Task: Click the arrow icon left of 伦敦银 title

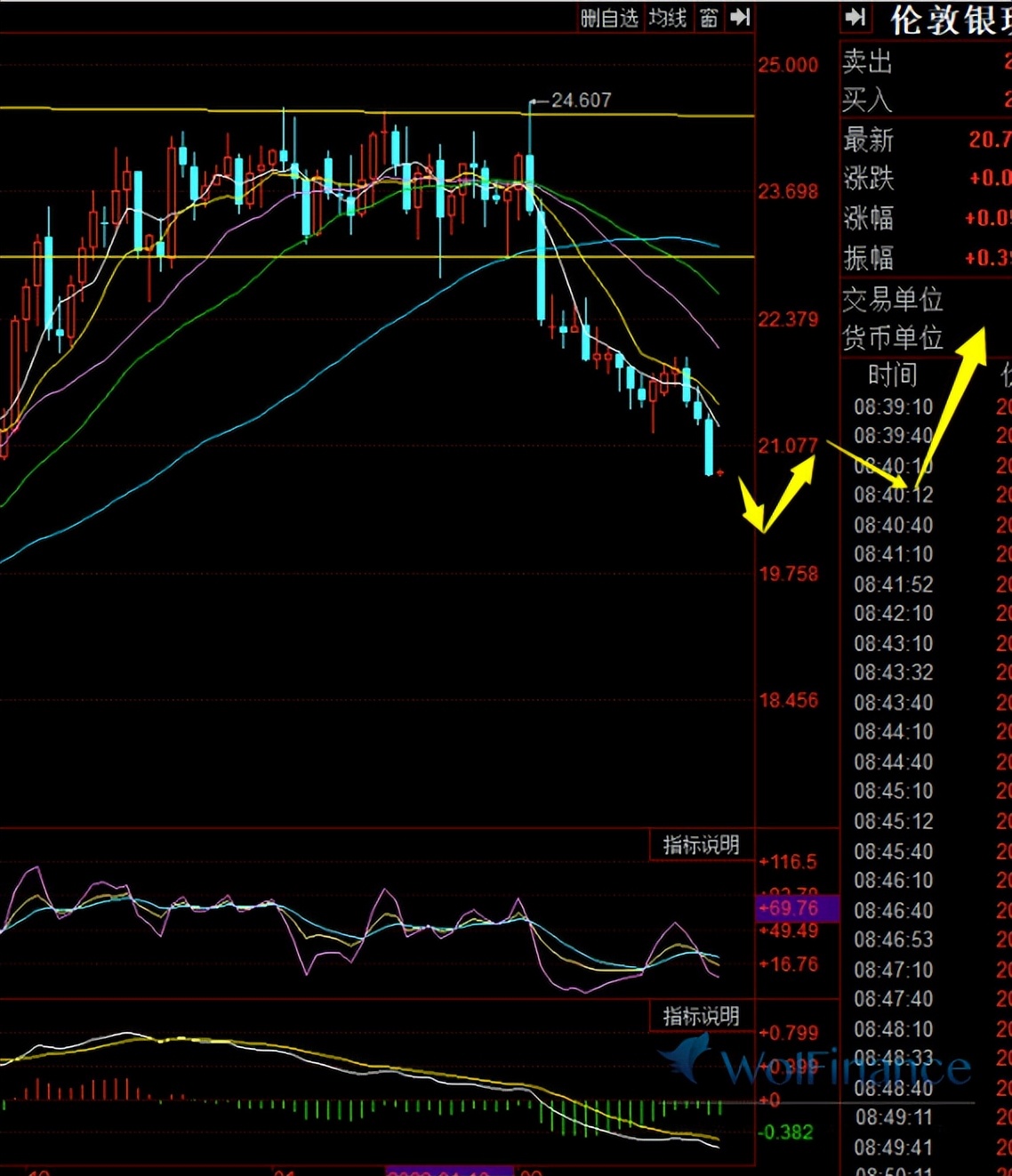Action: (x=855, y=17)
